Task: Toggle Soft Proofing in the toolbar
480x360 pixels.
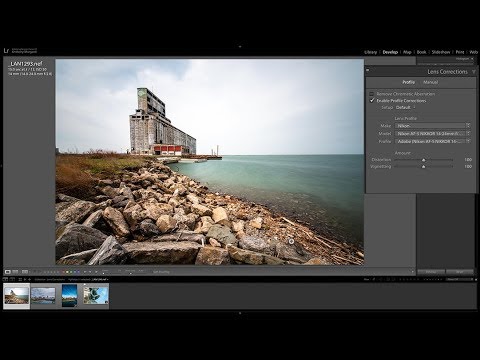Action: (161, 272)
